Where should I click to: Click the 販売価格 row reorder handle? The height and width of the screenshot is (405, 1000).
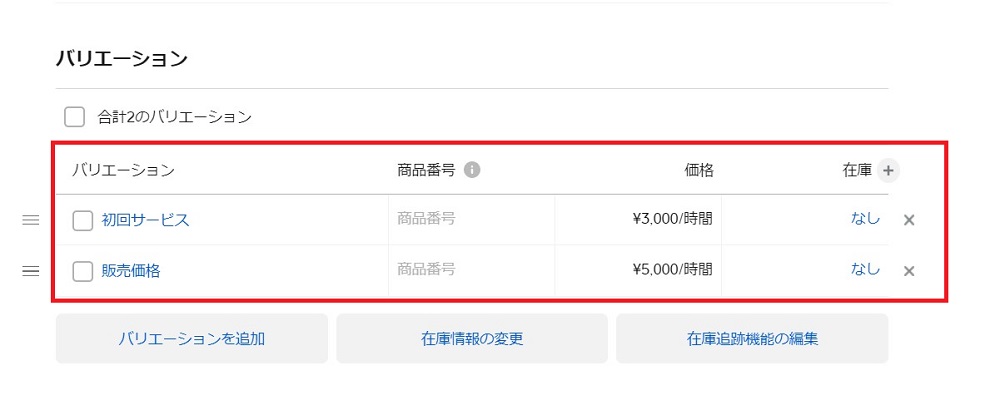tap(31, 270)
